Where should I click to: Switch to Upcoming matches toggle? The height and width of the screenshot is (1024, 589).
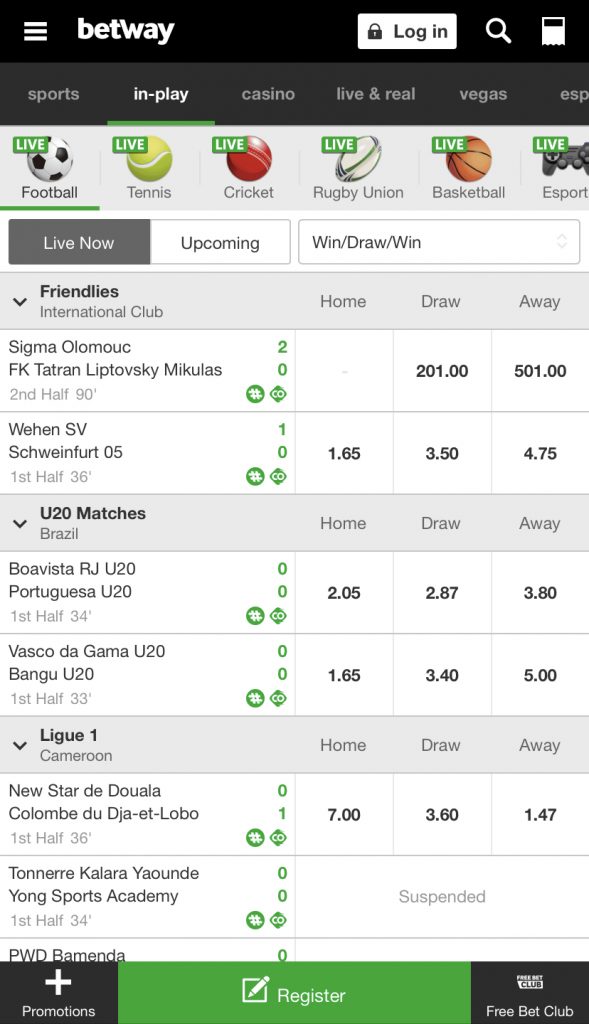220,242
